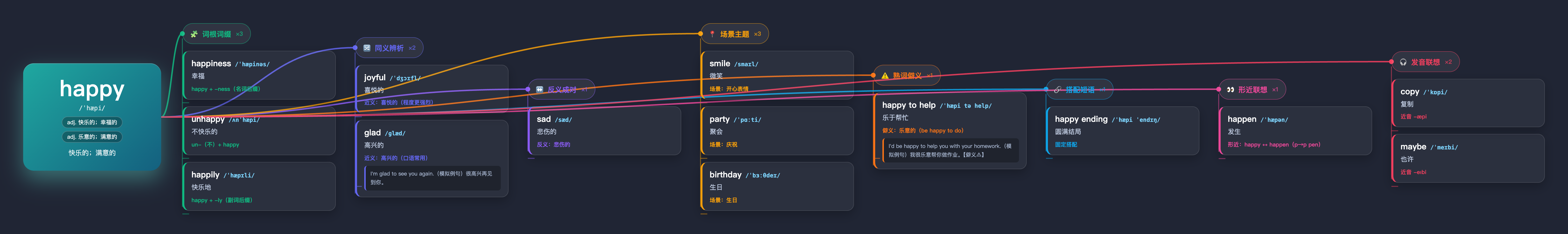
Task: Open the "sad" word card title
Action: tap(543, 119)
